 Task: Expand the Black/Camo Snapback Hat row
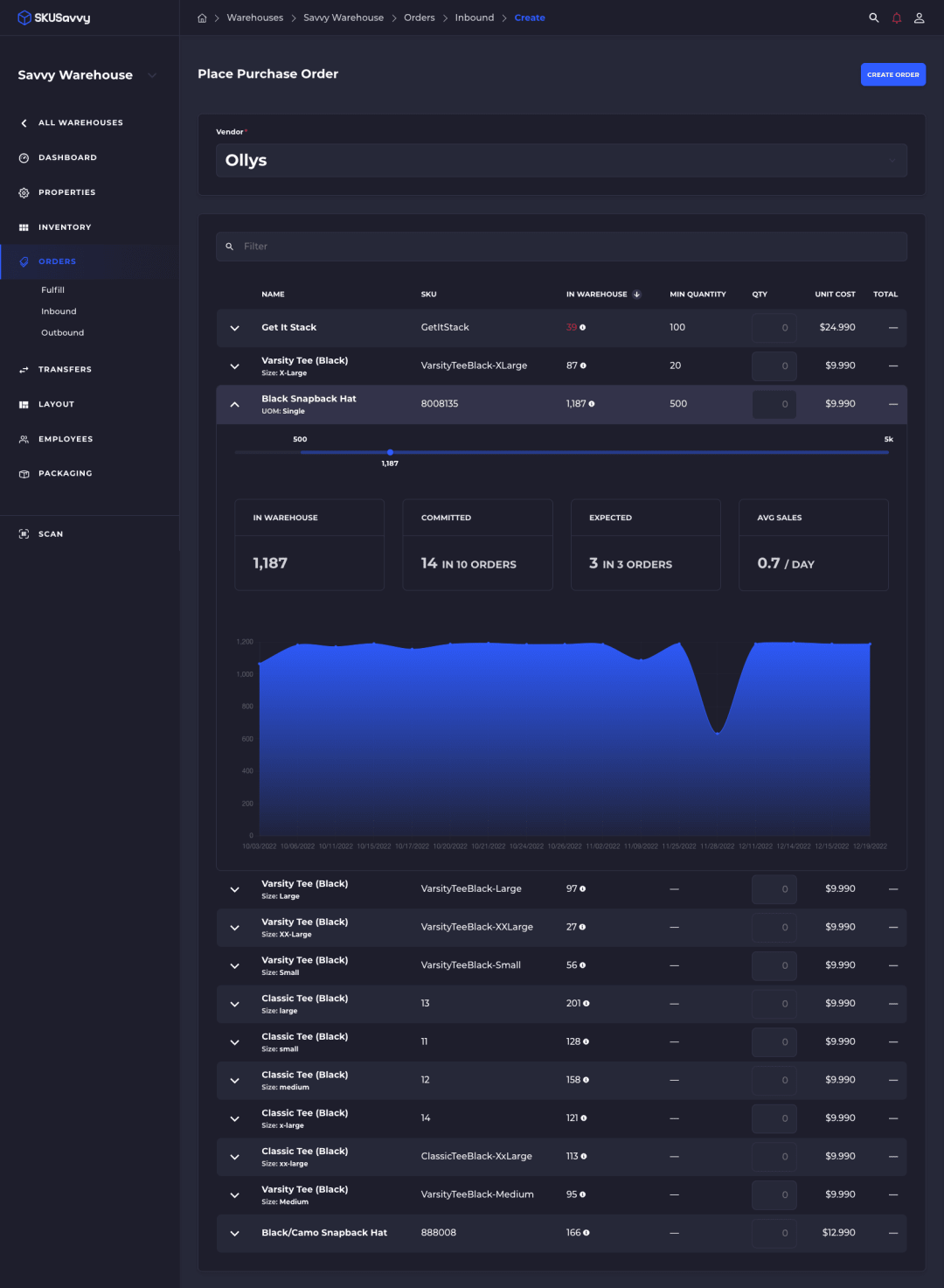[x=235, y=1234]
